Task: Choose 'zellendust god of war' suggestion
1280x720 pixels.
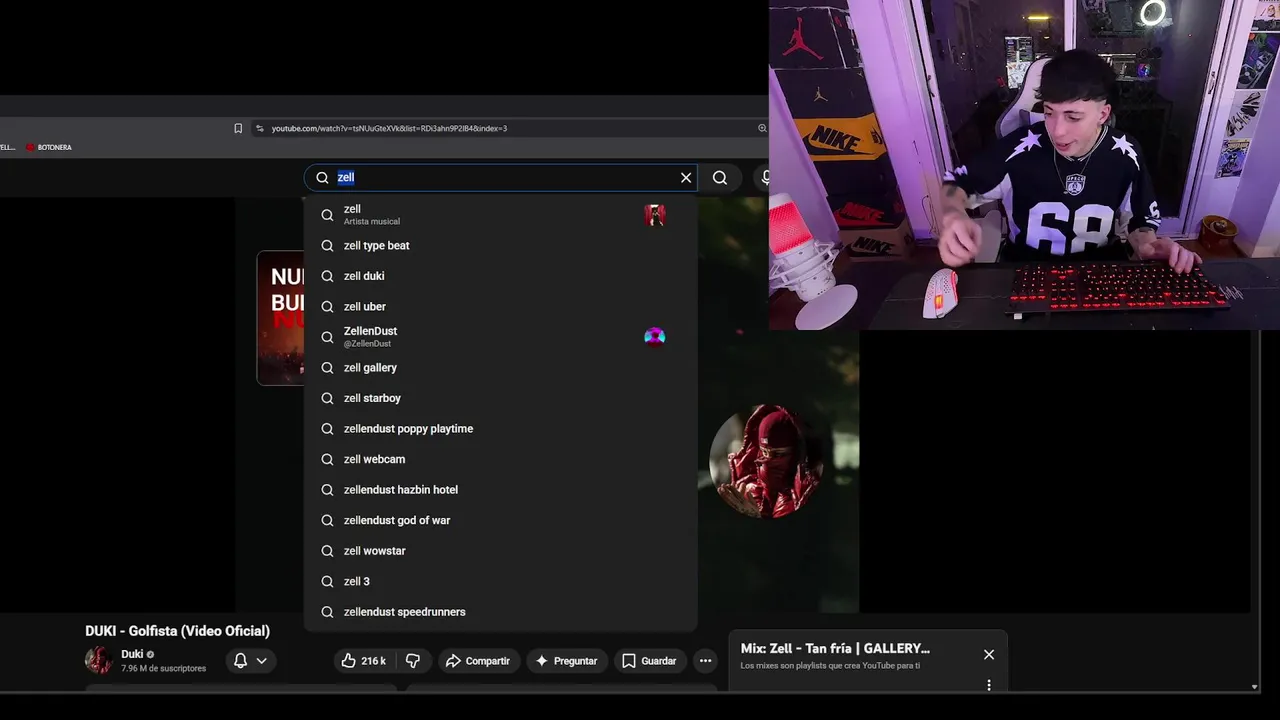Action: click(500, 520)
